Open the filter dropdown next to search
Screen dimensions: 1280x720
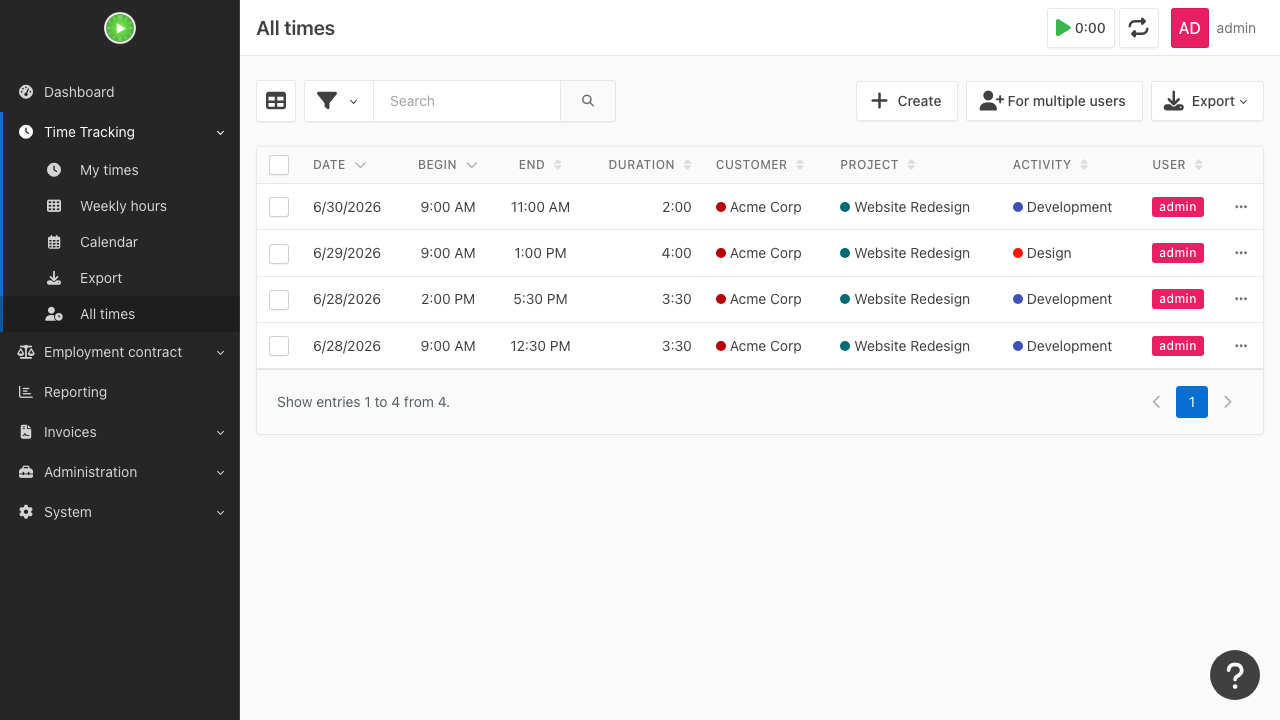tap(338, 101)
